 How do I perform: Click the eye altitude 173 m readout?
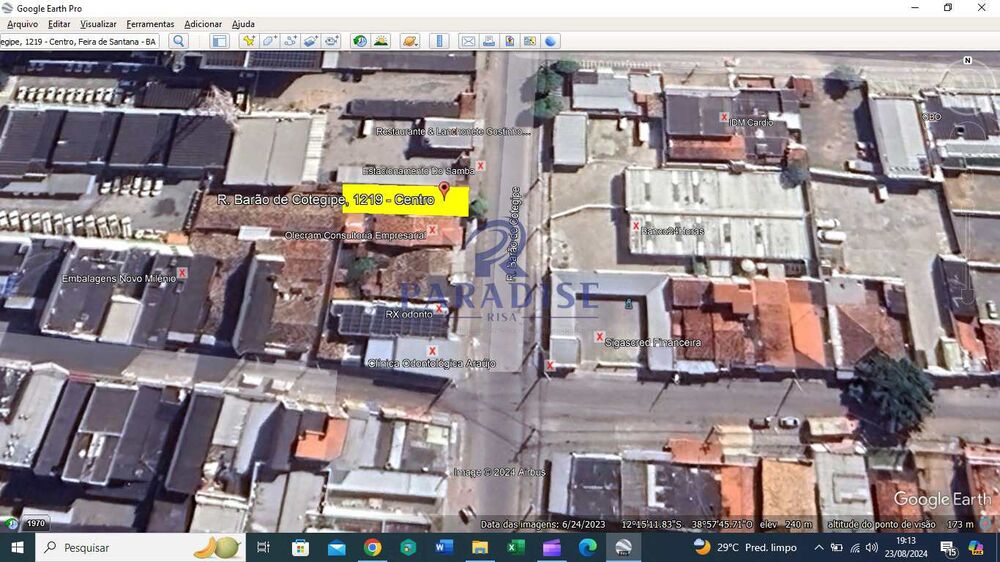coord(901,524)
